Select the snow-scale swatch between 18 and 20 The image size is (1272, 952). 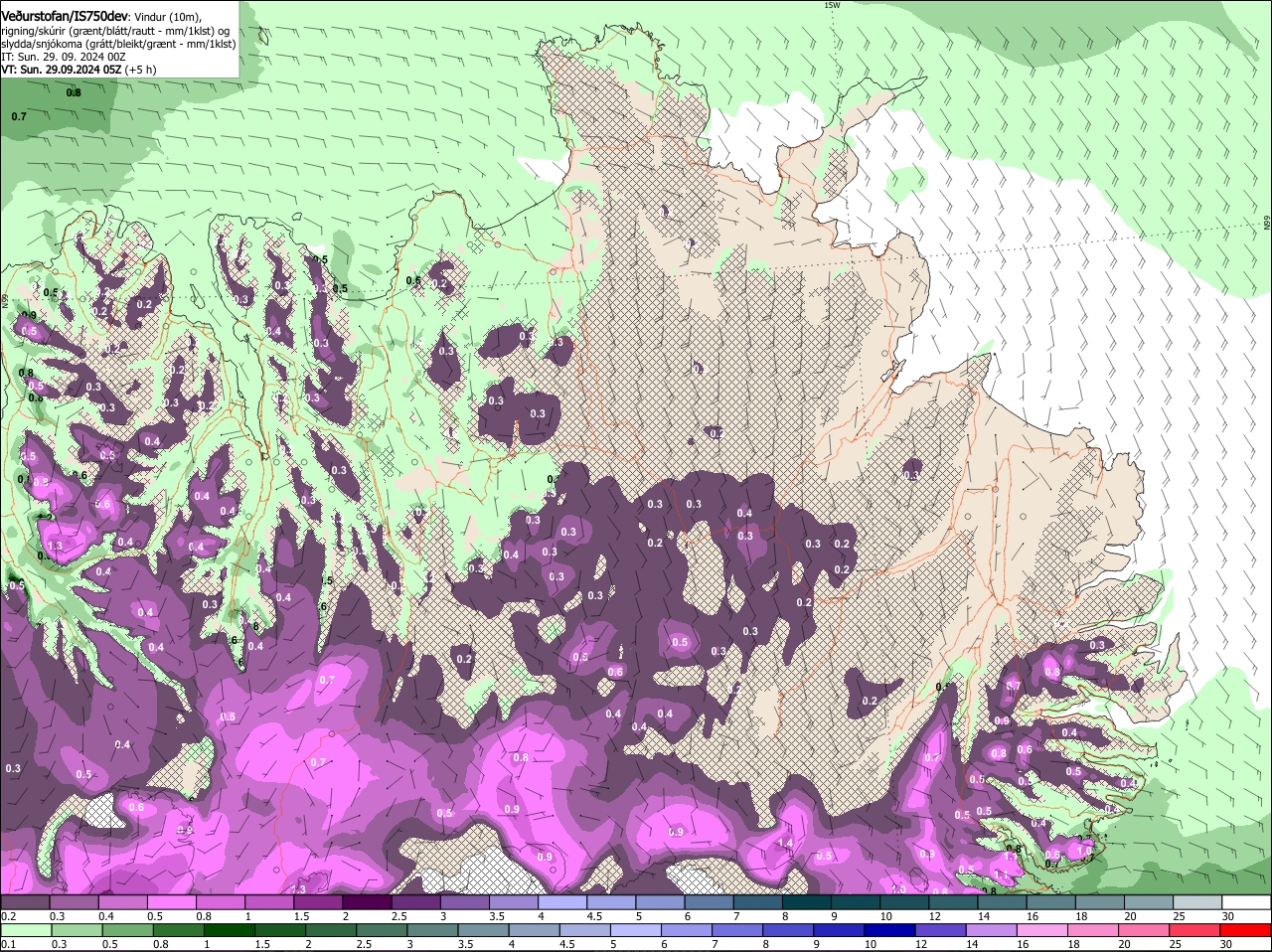(x=1098, y=902)
